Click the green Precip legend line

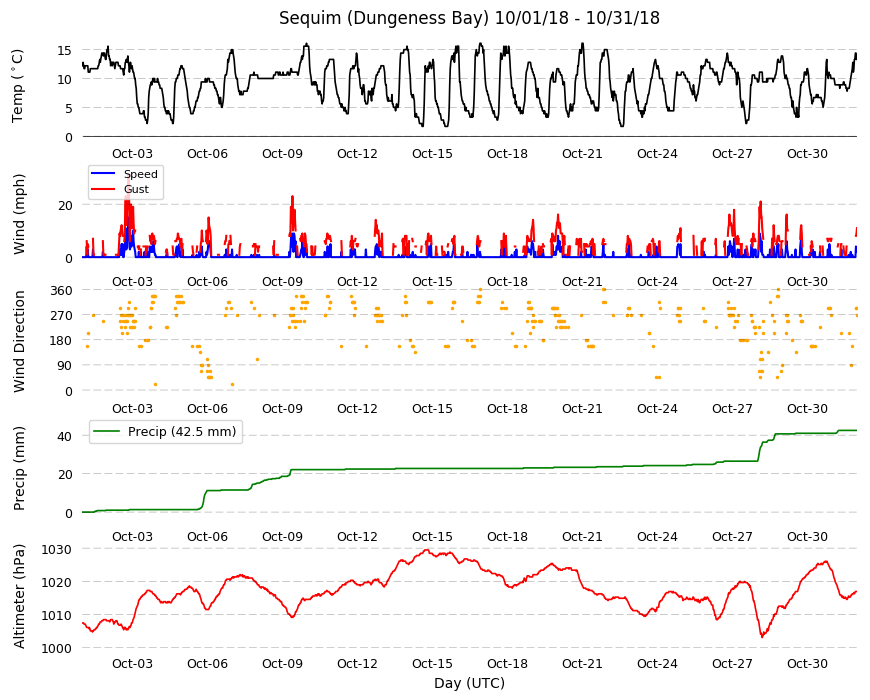(x=107, y=431)
